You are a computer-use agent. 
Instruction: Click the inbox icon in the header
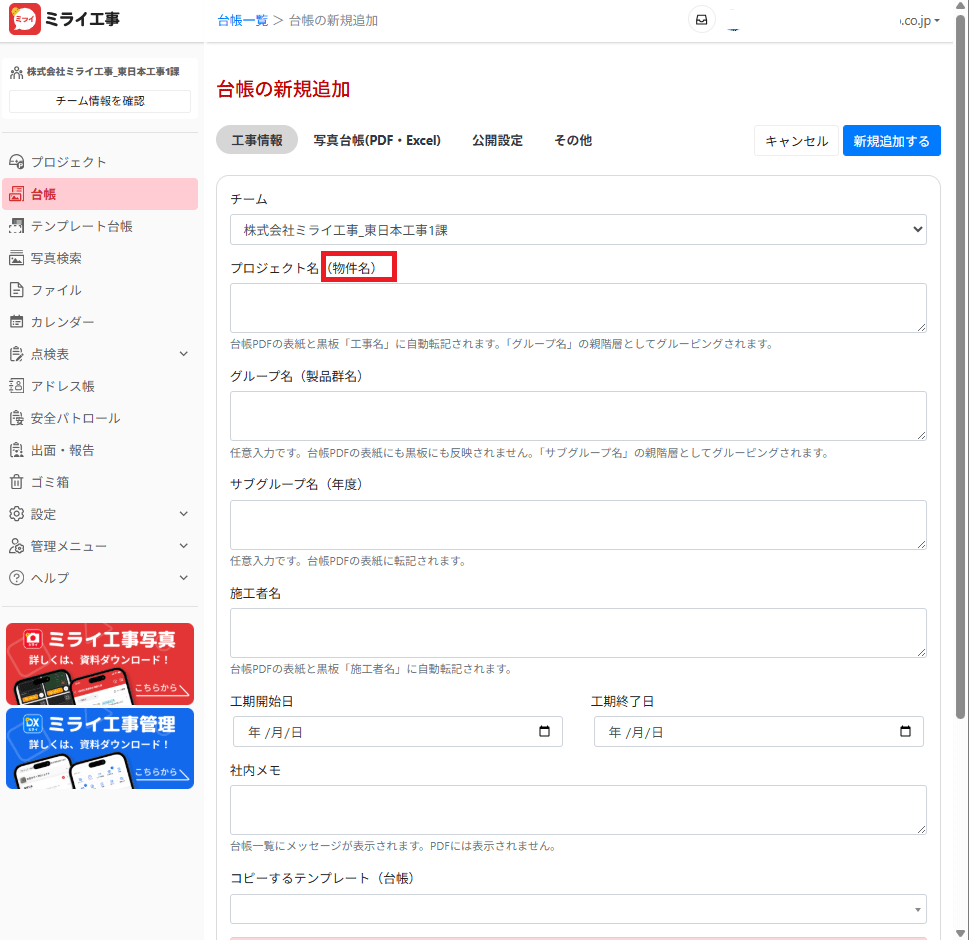[702, 20]
